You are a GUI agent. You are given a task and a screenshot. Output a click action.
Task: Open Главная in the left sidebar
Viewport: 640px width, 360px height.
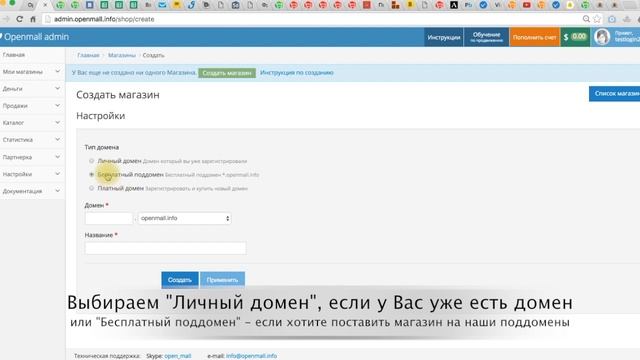pyautogui.click(x=32, y=55)
